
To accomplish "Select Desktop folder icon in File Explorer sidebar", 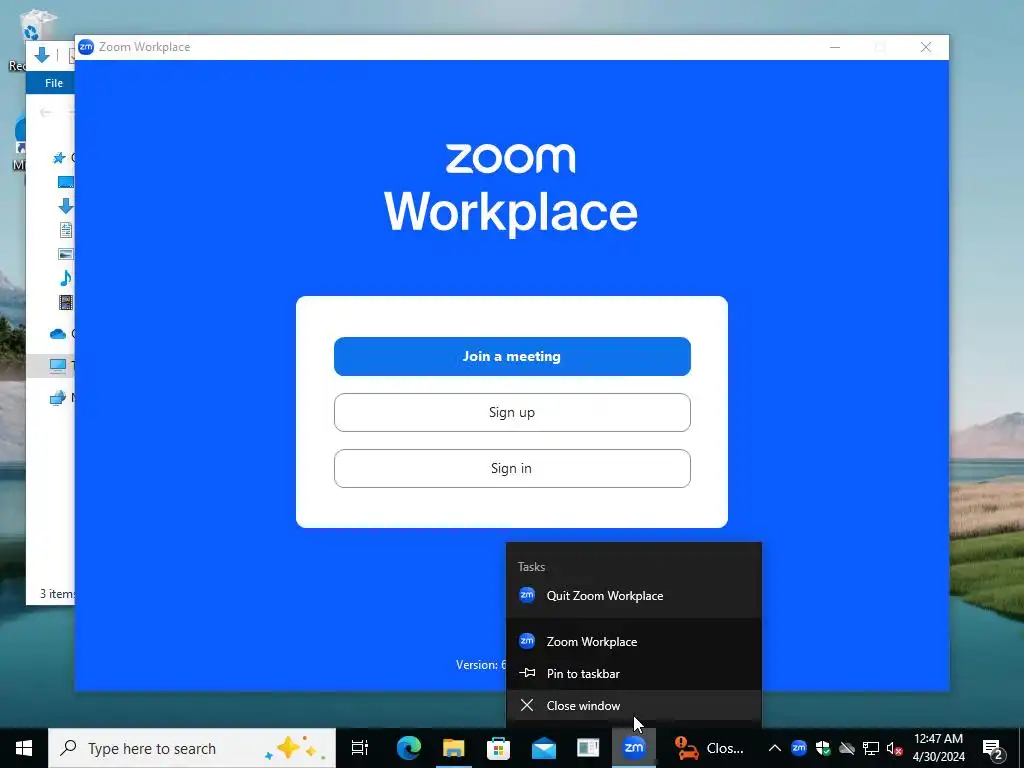I will (x=66, y=182).
